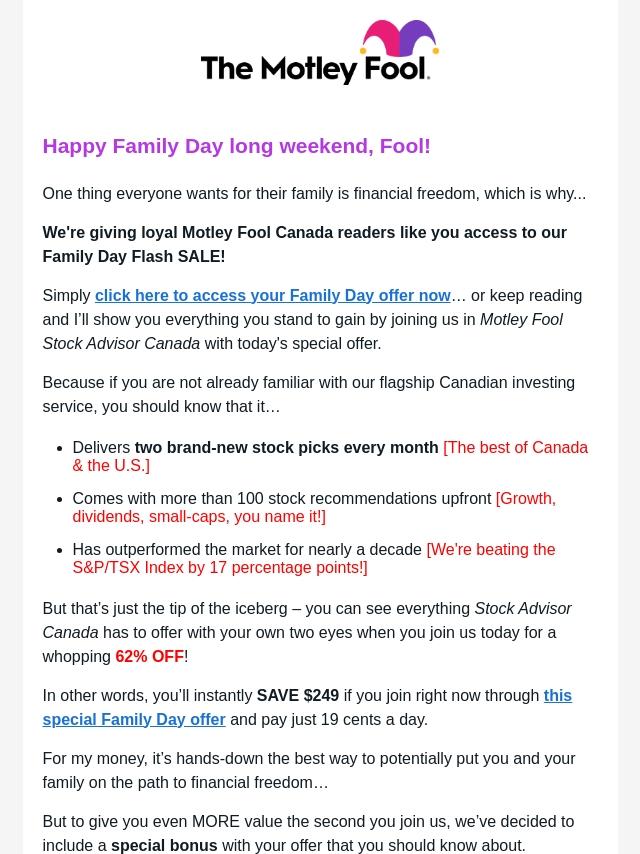
Task: Click red 'S&P/TSX Index by 17 percentage points' text
Action: pyautogui.click(x=219, y=568)
